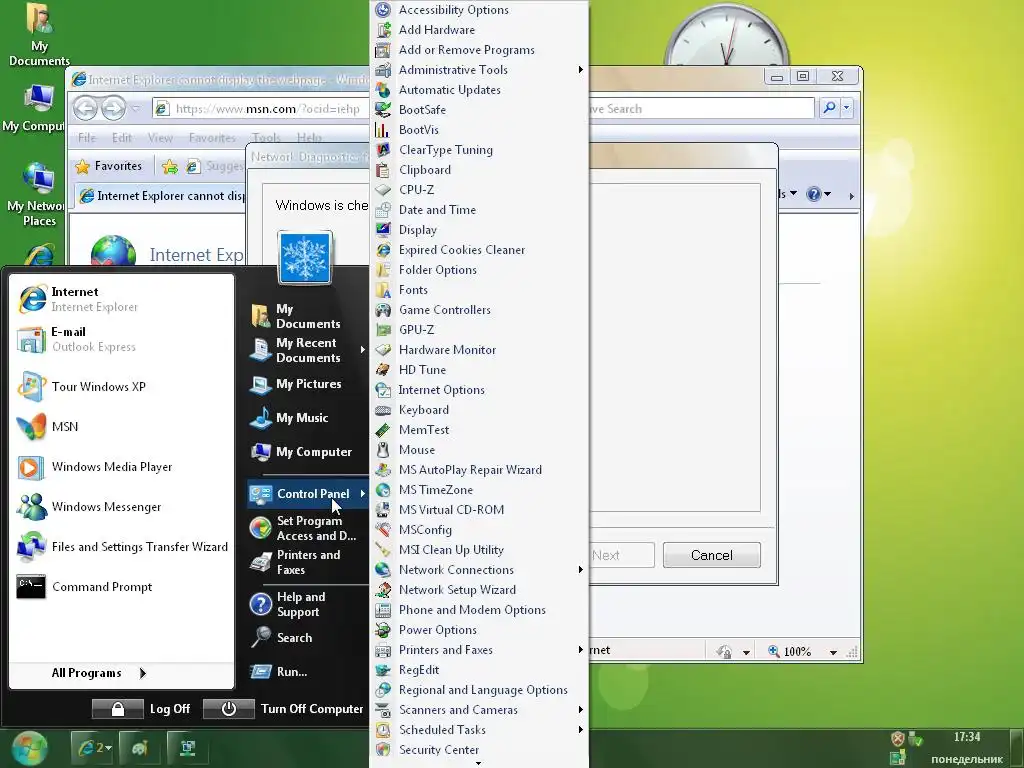Click the desktop clock gadget
The width and height of the screenshot is (1024, 768).
[x=726, y=36]
